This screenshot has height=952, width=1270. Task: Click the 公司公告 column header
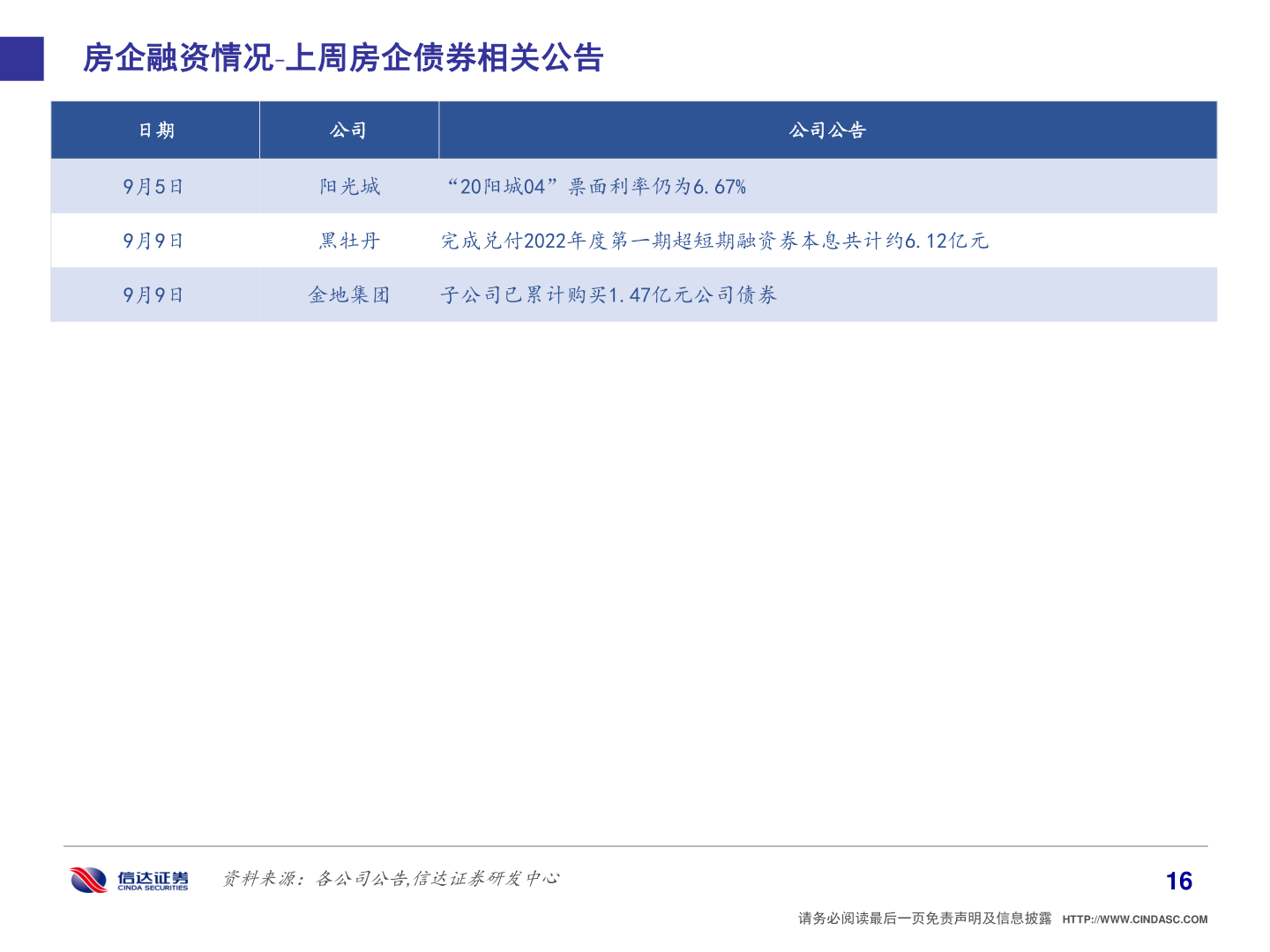(827, 130)
